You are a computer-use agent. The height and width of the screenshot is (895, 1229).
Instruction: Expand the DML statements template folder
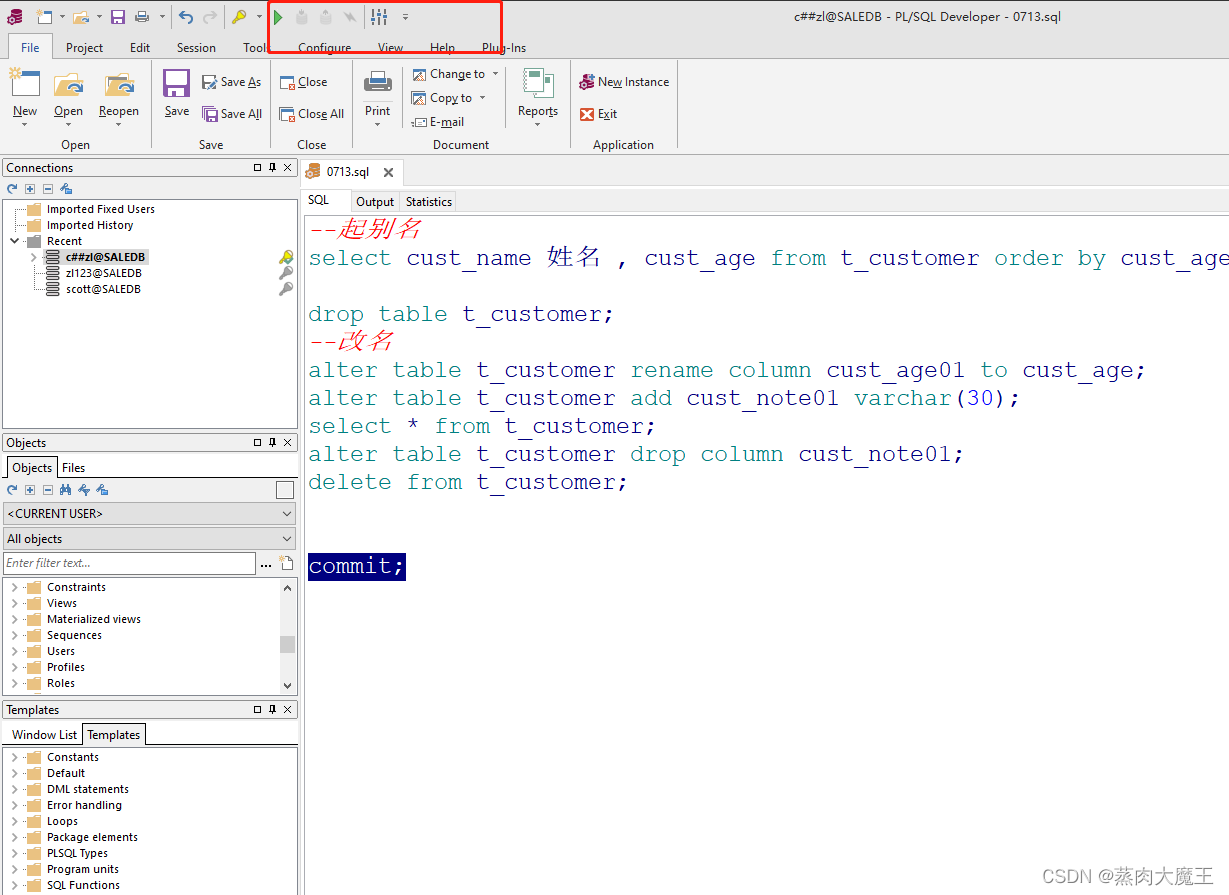[14, 789]
